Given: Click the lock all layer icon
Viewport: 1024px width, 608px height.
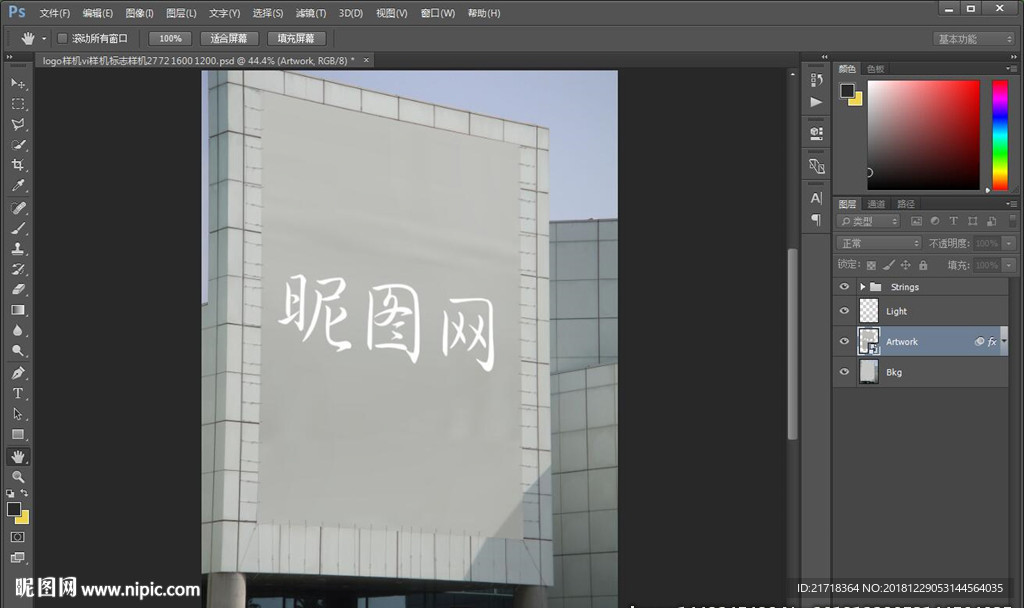Looking at the screenshot, I should [x=923, y=265].
